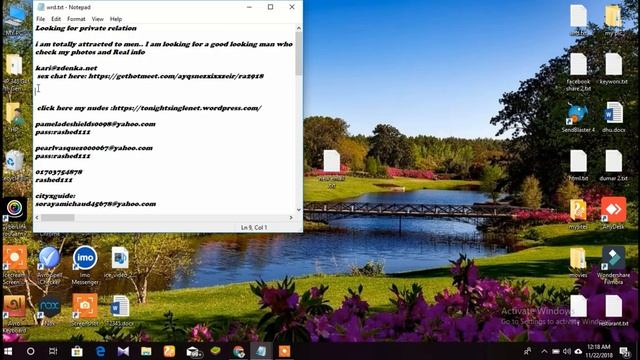This screenshot has width=640, height=360.
Task: Select the Screenshot app desktop shortcut
Action: pyautogui.click(x=85, y=310)
